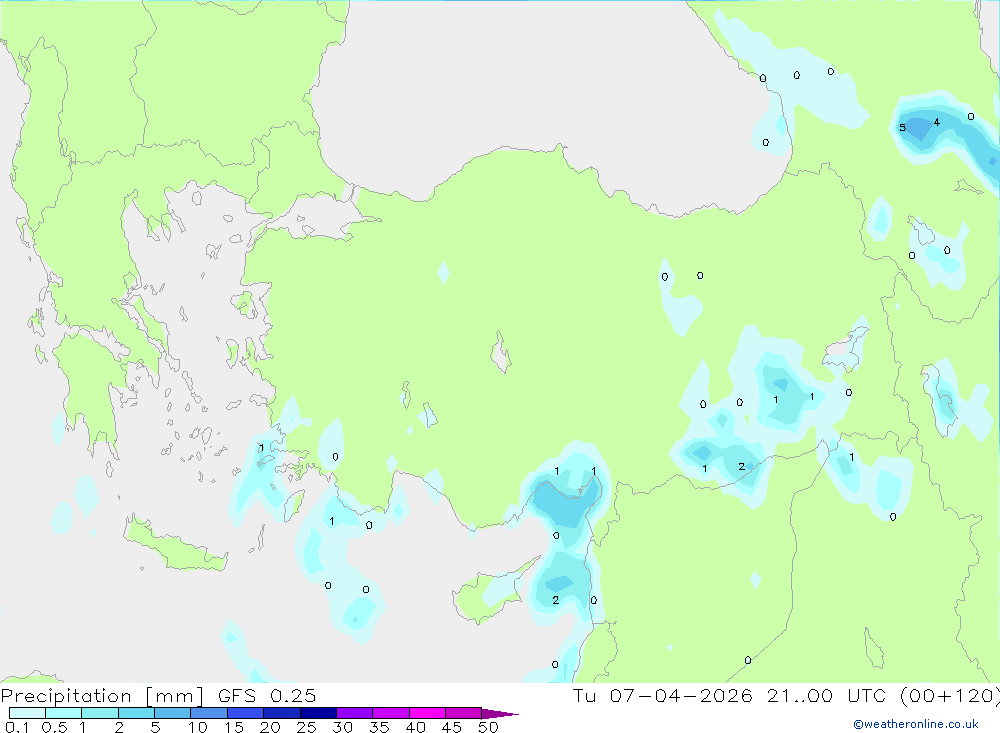Click the 'Precipitation [mm]' title text
This screenshot has width=1000, height=733.
[102, 695]
